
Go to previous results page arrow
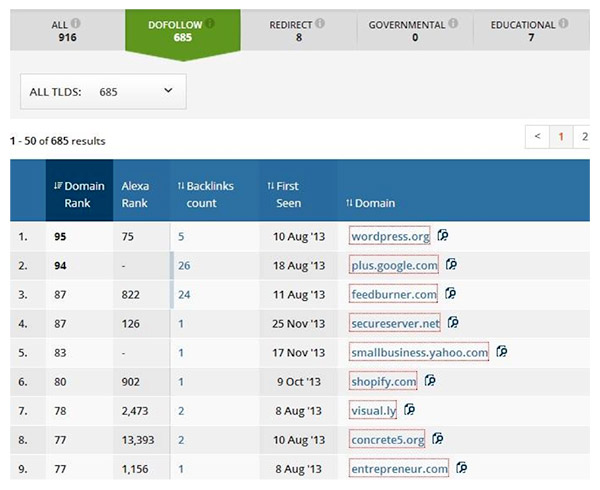(538, 136)
